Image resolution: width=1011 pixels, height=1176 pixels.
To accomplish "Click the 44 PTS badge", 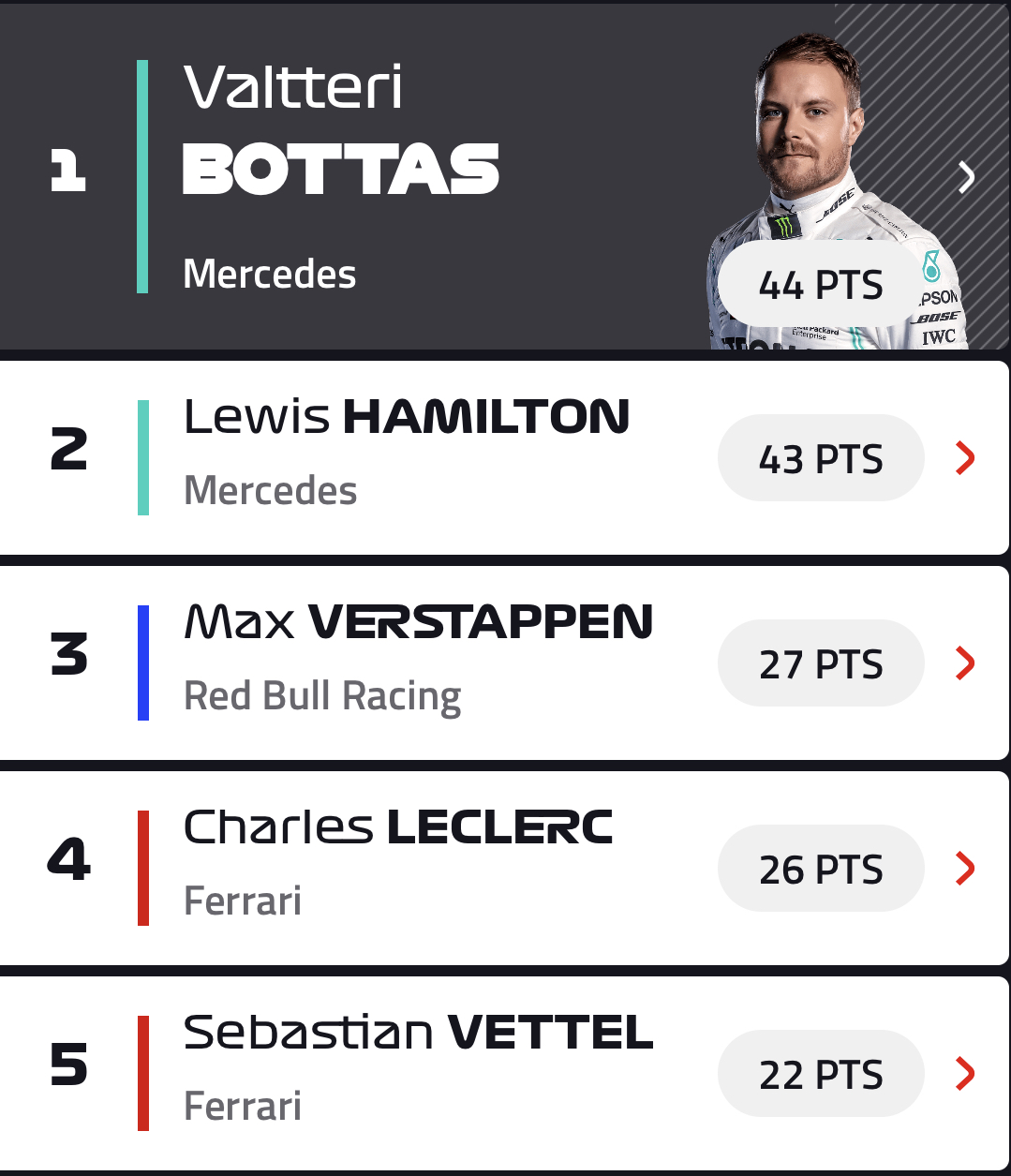I will click(x=821, y=285).
